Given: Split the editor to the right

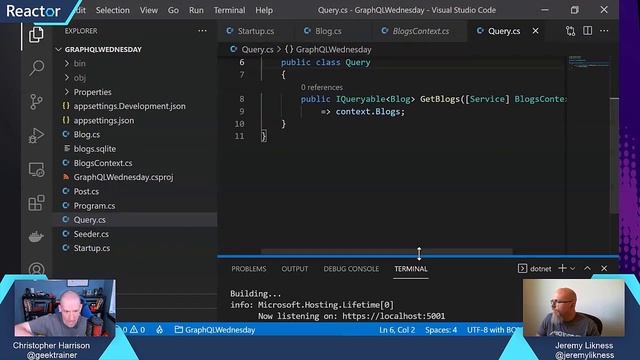Looking at the screenshot, I should 587,31.
